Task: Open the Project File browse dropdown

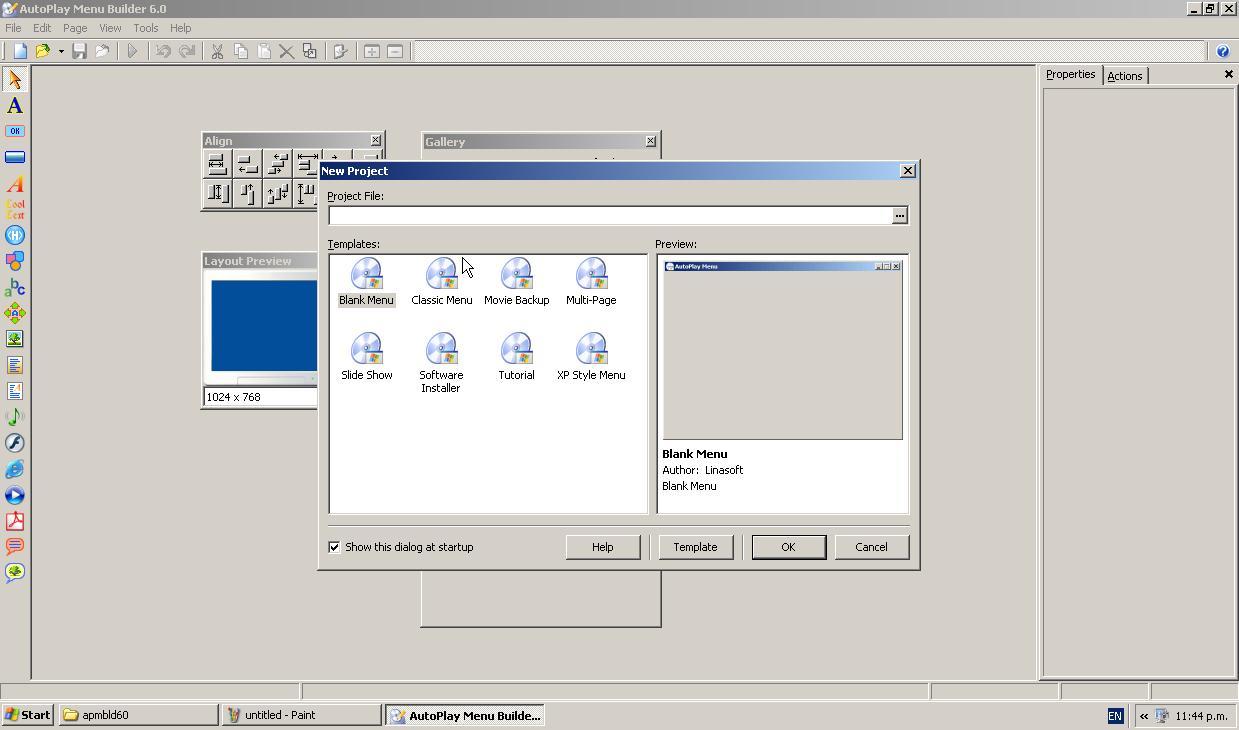Action: coord(899,215)
